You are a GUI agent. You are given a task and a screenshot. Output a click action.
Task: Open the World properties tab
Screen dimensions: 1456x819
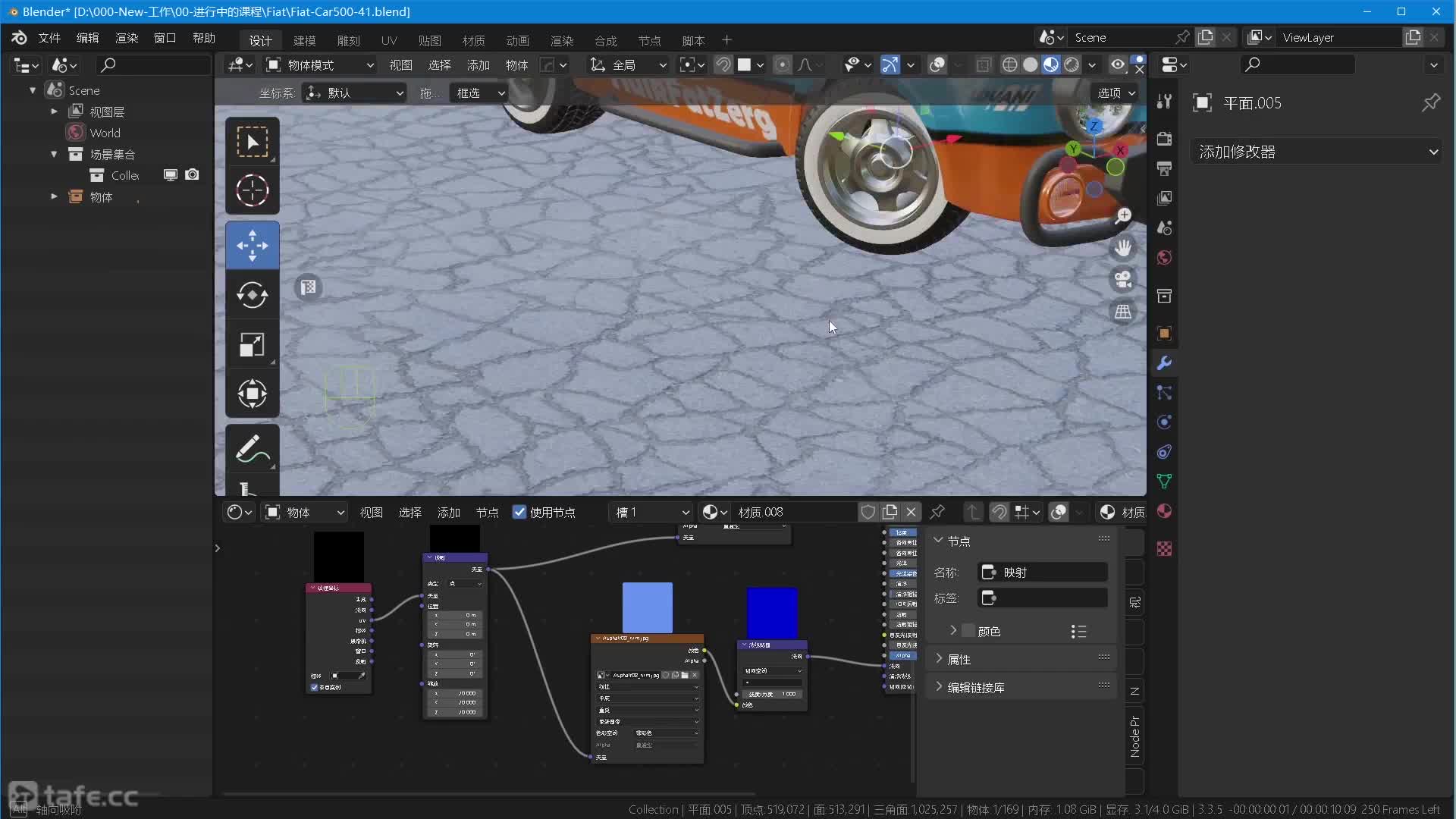1164,258
